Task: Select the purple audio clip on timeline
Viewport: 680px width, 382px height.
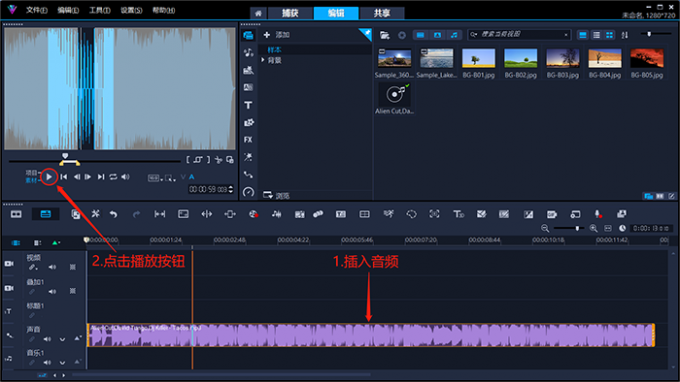Action: [371, 335]
